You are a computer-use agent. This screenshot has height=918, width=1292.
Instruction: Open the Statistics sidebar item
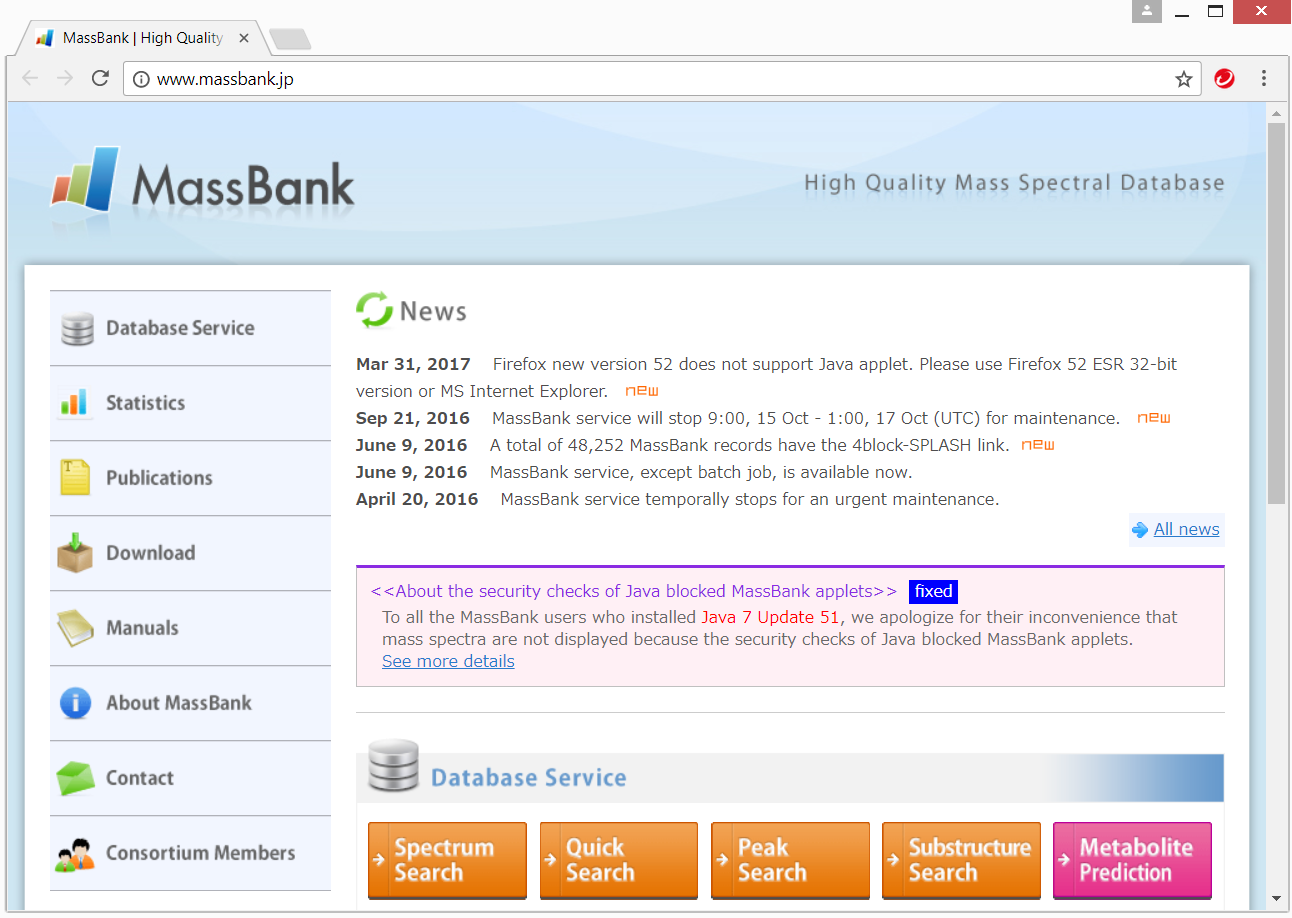pos(190,403)
